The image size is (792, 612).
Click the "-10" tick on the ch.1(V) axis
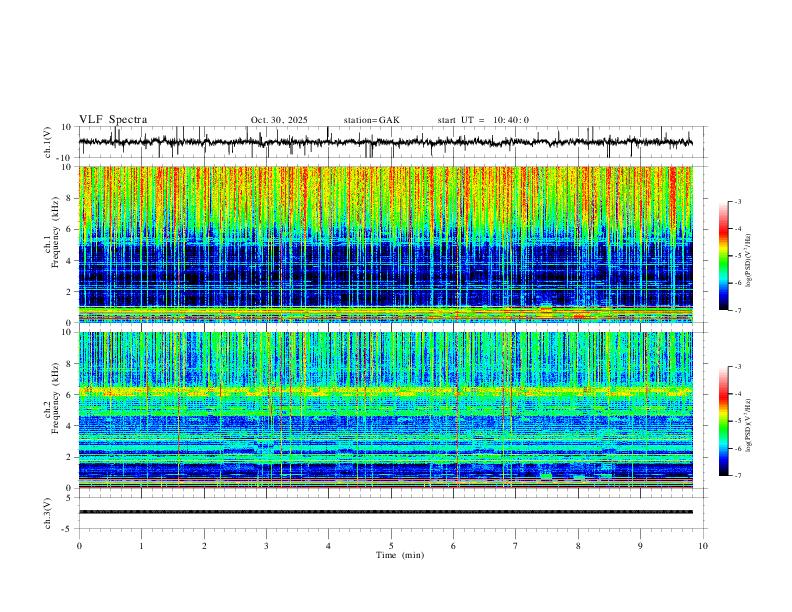point(65,158)
